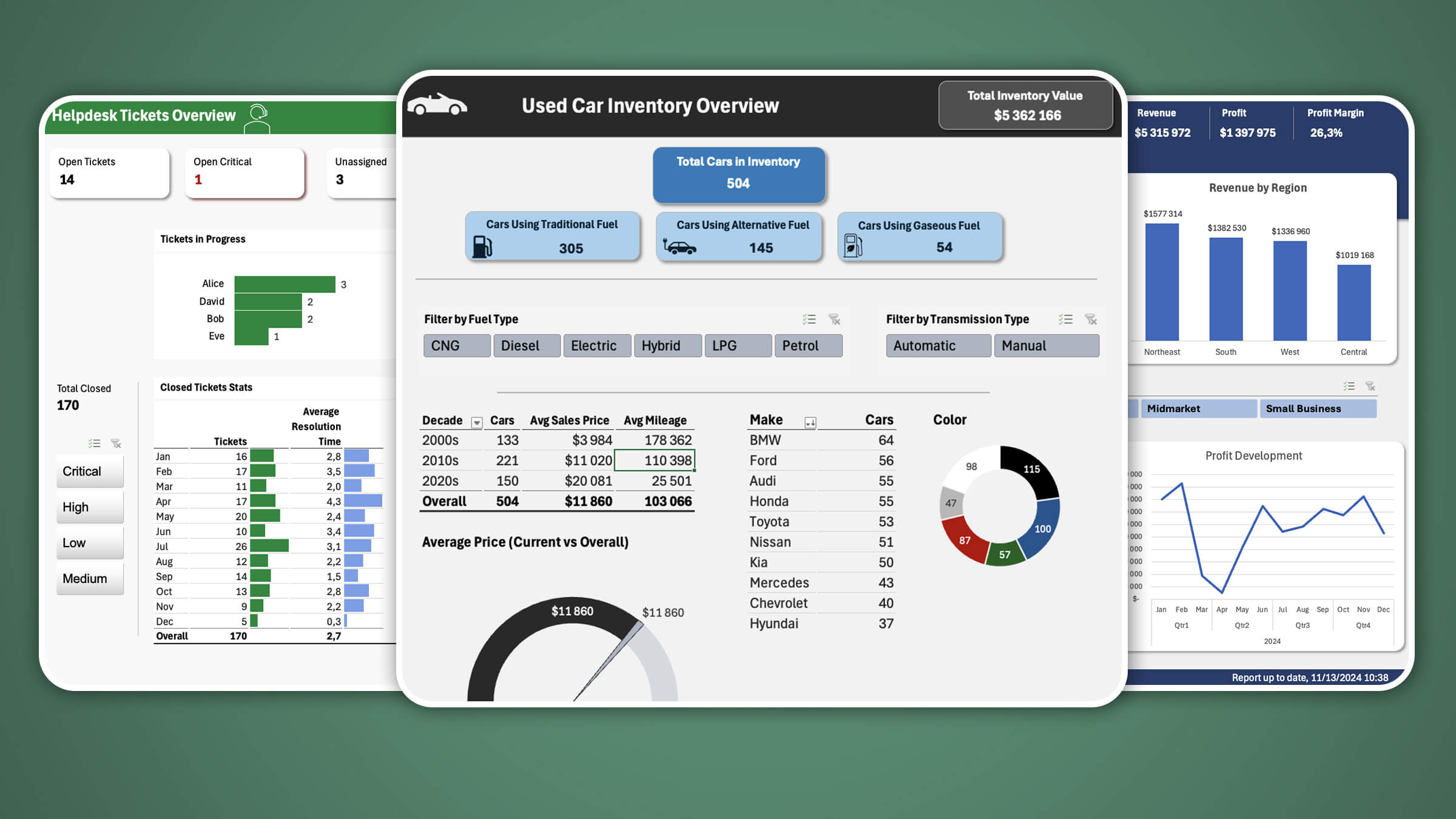Viewport: 1456px width, 819px height.
Task: Toggle the Electric fuel type filter
Action: tap(596, 346)
